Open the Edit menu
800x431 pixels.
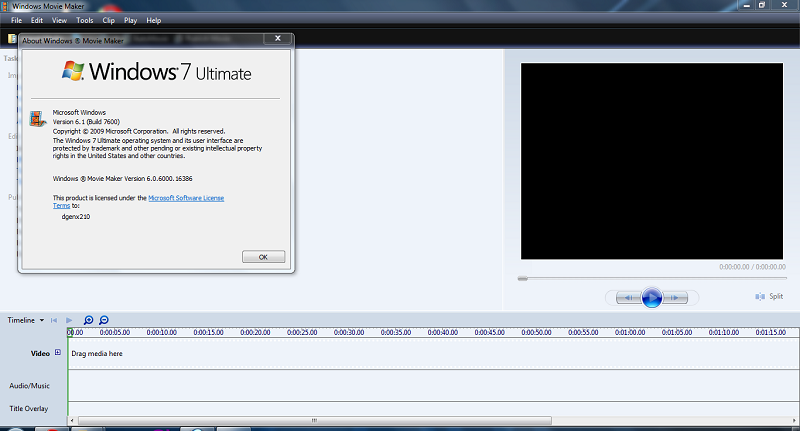(37, 20)
